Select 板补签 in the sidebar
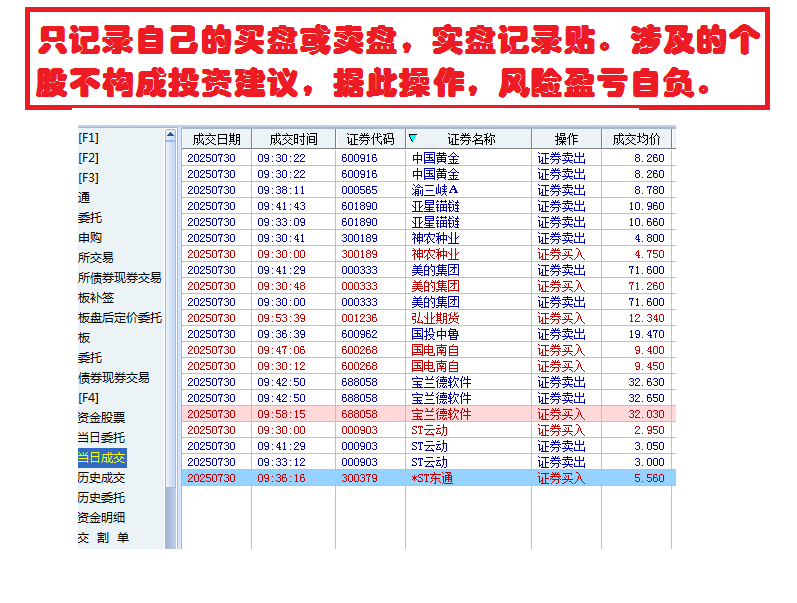This screenshot has width=797, height=603. click(96, 297)
